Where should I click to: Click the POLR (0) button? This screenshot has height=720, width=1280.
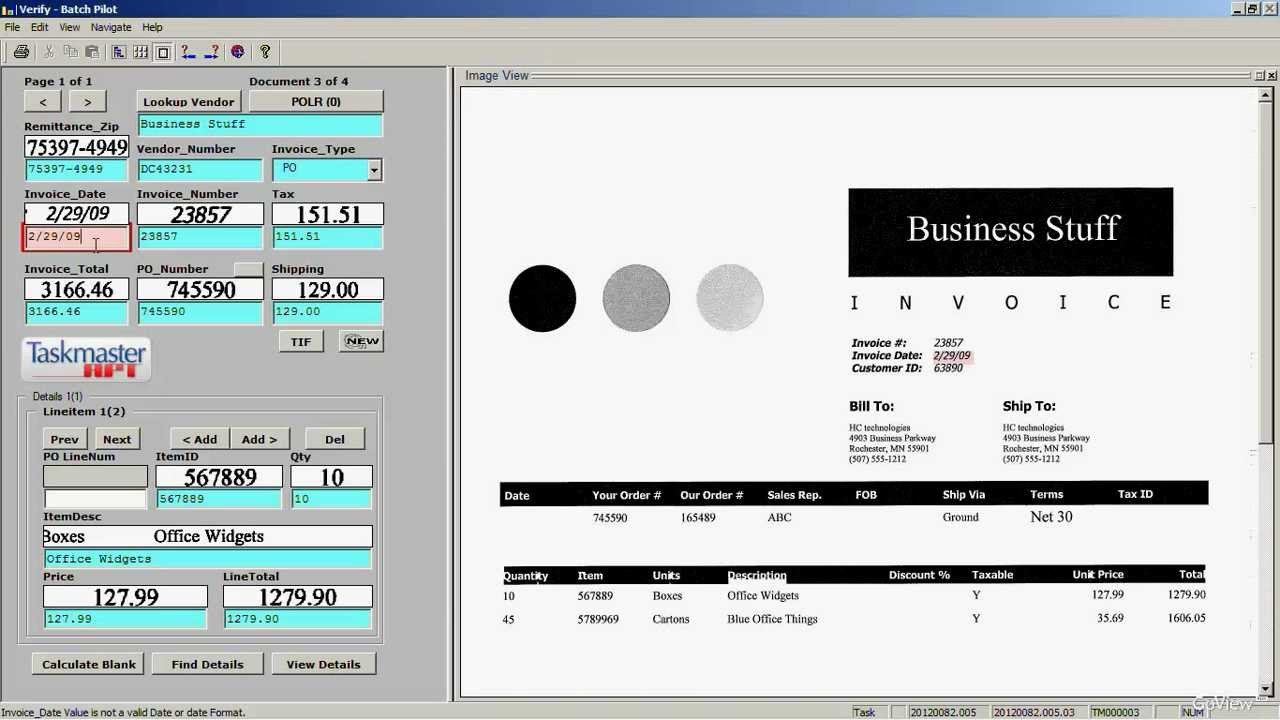[x=316, y=101]
